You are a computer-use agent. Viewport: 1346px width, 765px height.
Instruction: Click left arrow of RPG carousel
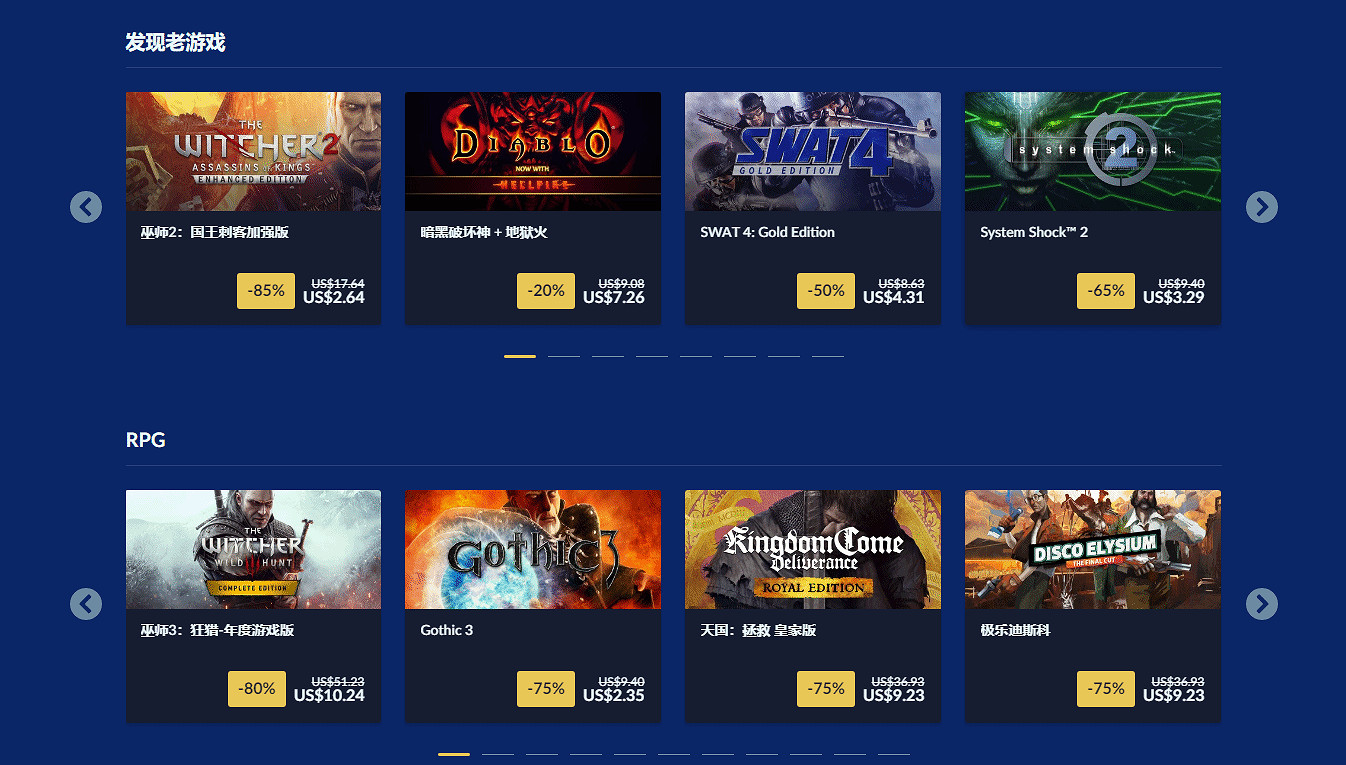point(86,604)
